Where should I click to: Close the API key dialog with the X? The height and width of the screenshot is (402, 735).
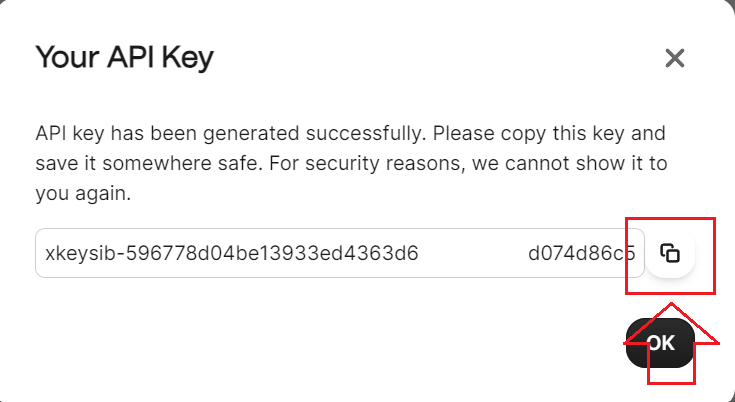pyautogui.click(x=675, y=58)
